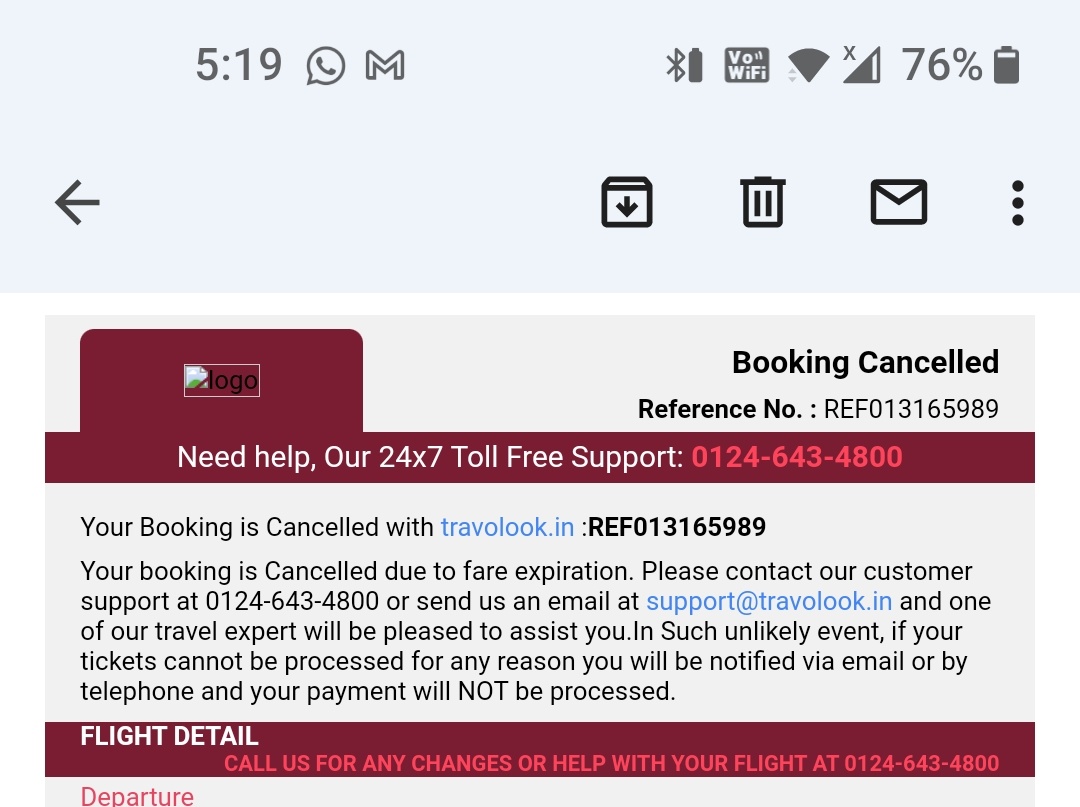
Task: Open the travolook.in link
Action: [x=507, y=527]
